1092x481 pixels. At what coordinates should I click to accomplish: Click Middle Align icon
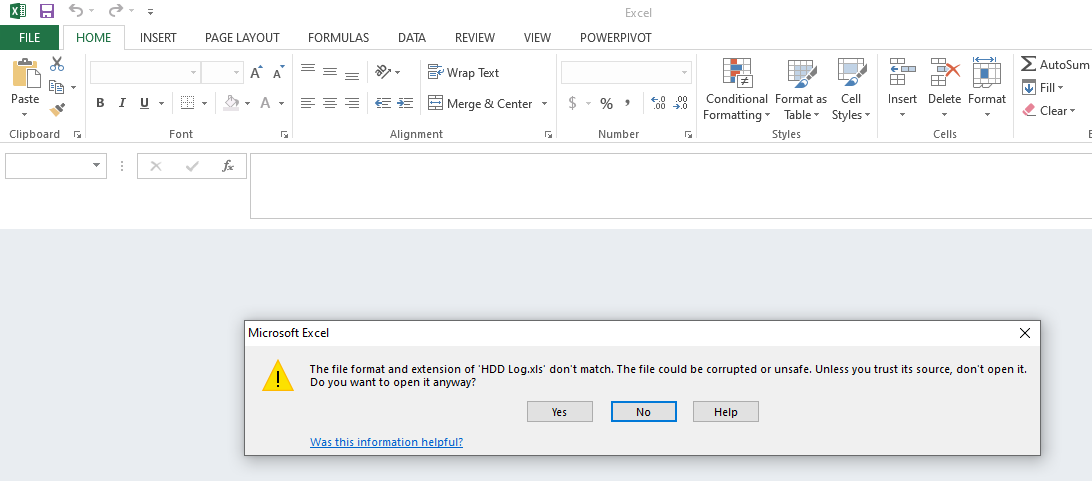(x=330, y=72)
